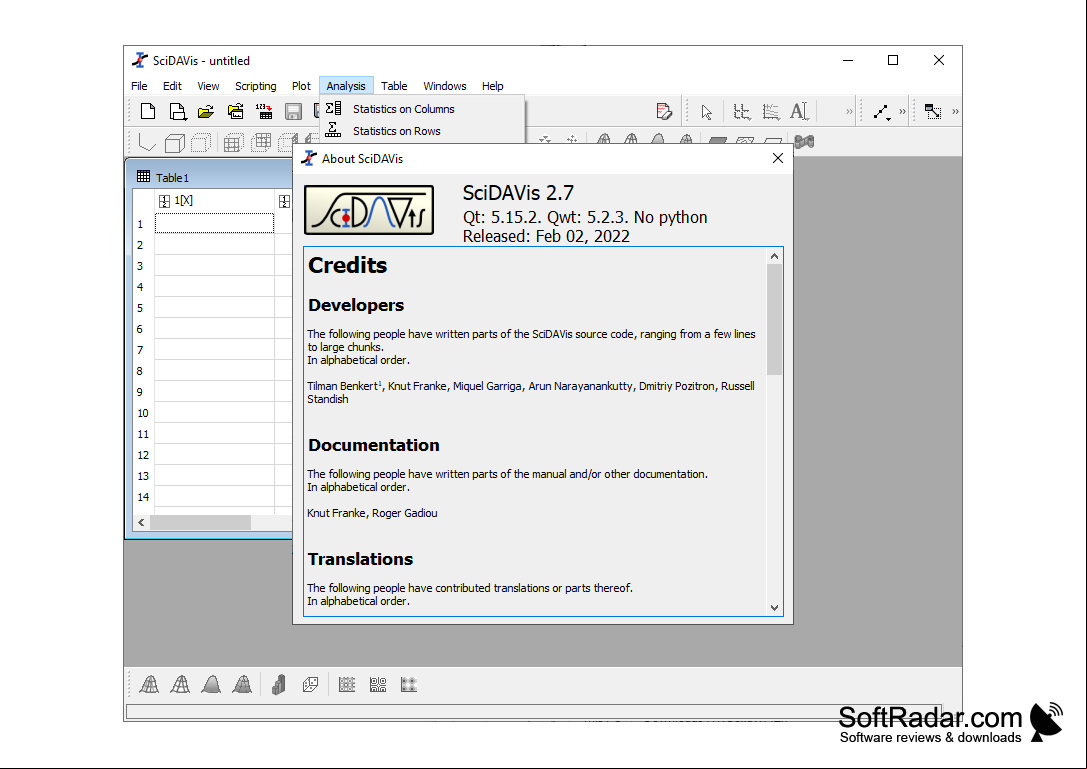Viewport: 1087px width, 769px height.
Task: Select the 1[X] column header in Table1
Action: click(214, 200)
